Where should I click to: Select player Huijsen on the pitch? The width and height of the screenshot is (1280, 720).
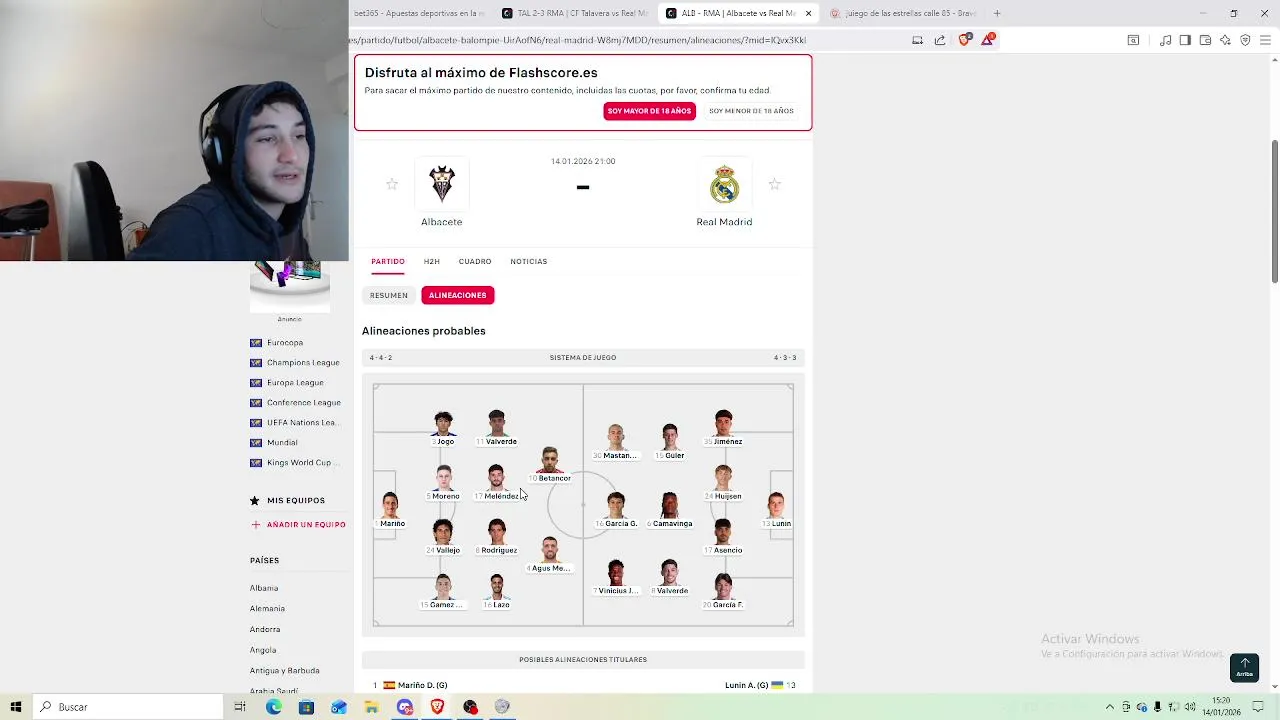point(723,483)
